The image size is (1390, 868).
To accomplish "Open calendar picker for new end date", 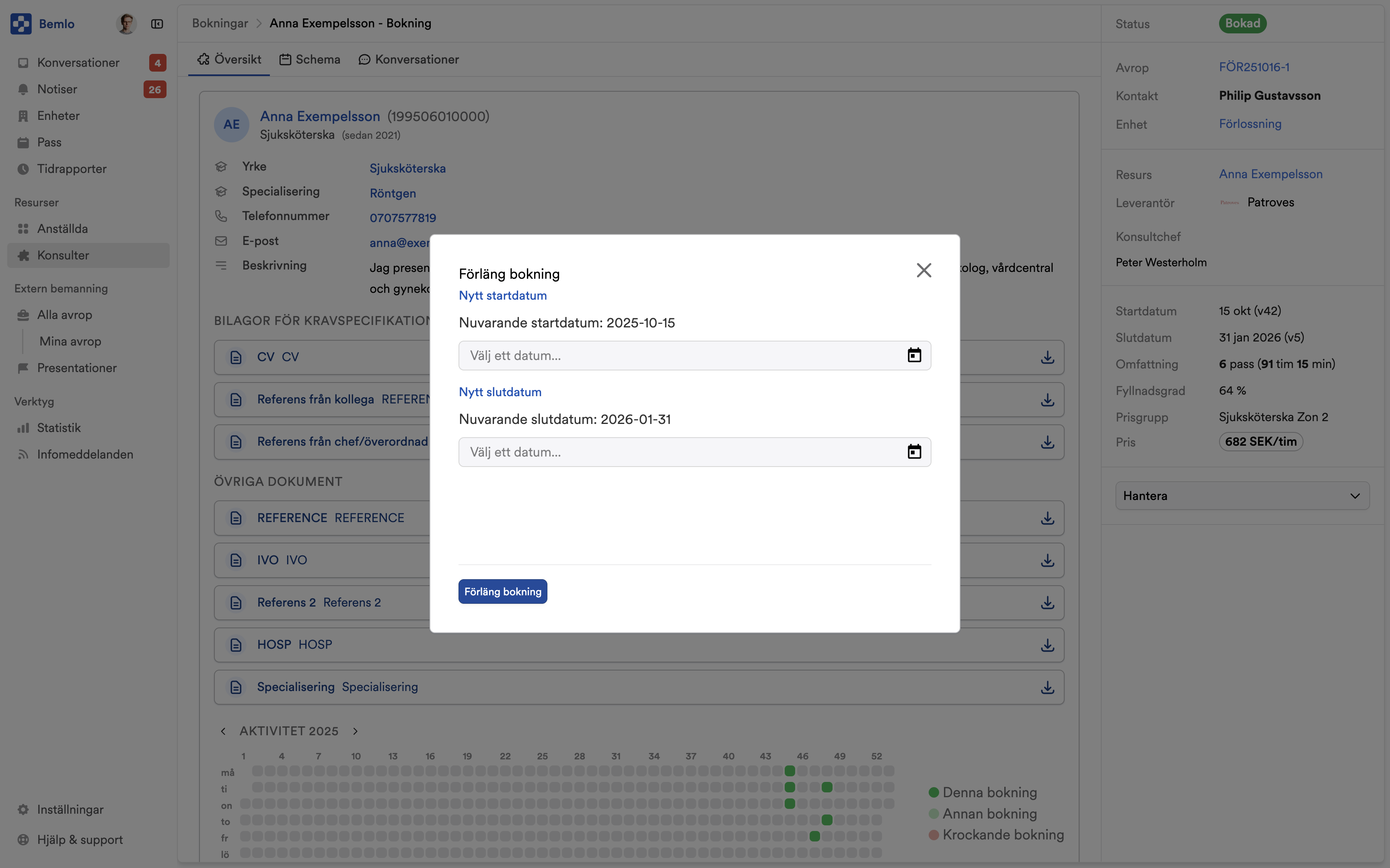I will (914, 452).
